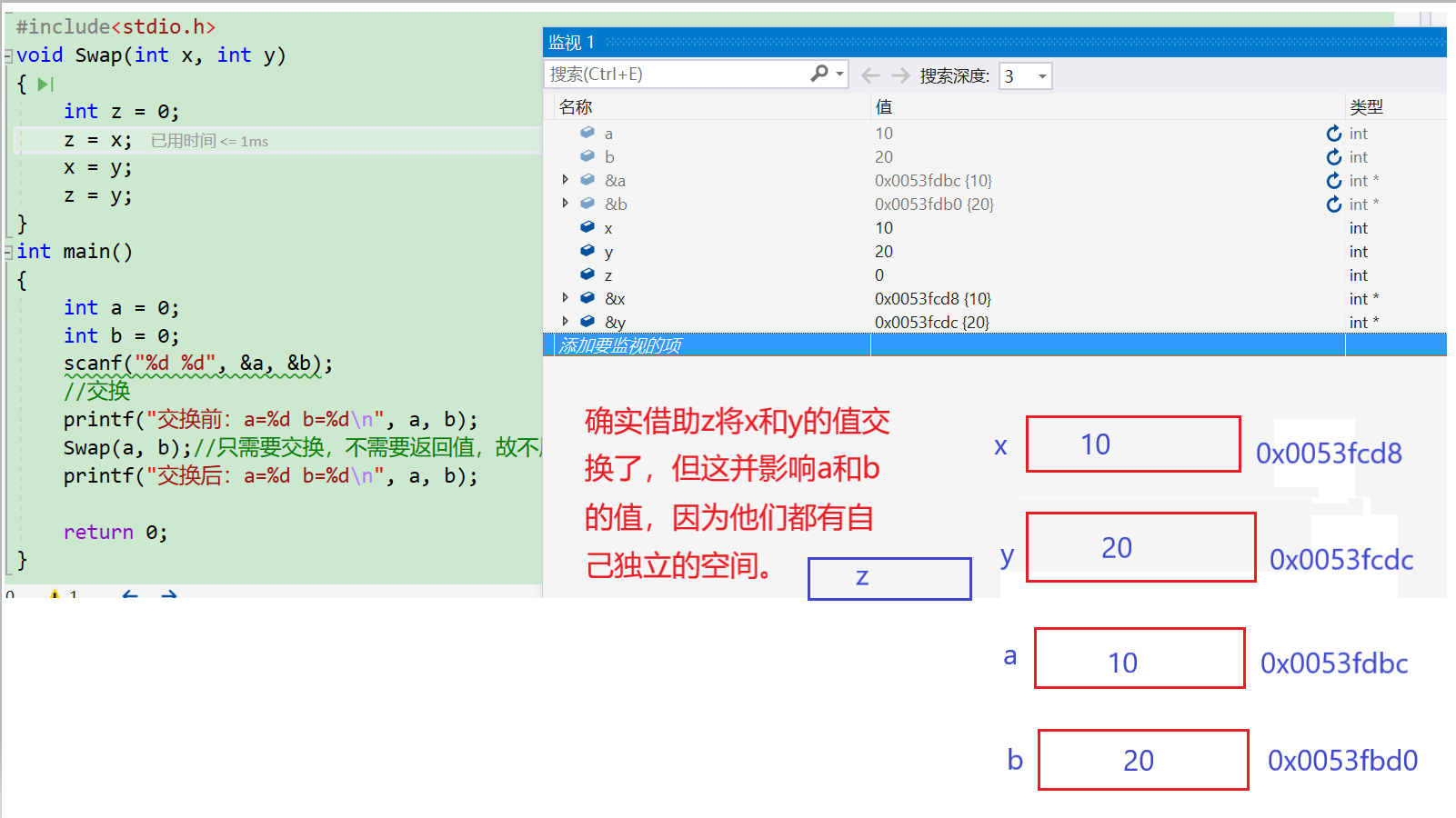Click the variable cube icon for b
1456x818 pixels.
point(587,156)
